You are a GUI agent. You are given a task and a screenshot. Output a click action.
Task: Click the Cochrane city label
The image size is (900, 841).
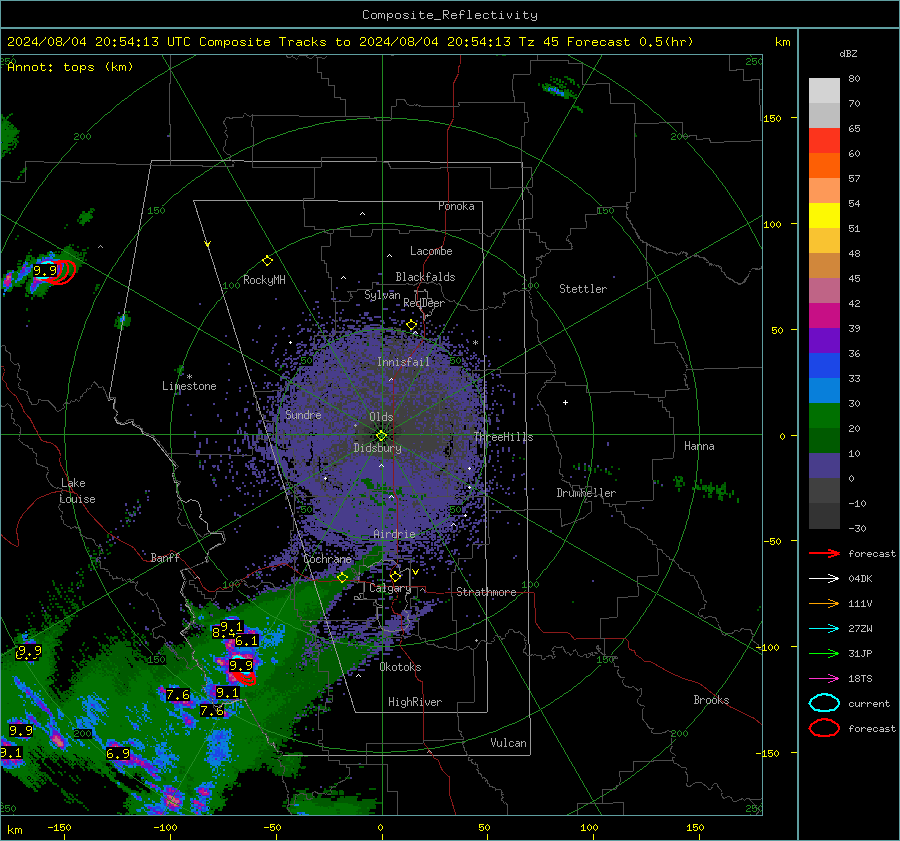point(327,559)
